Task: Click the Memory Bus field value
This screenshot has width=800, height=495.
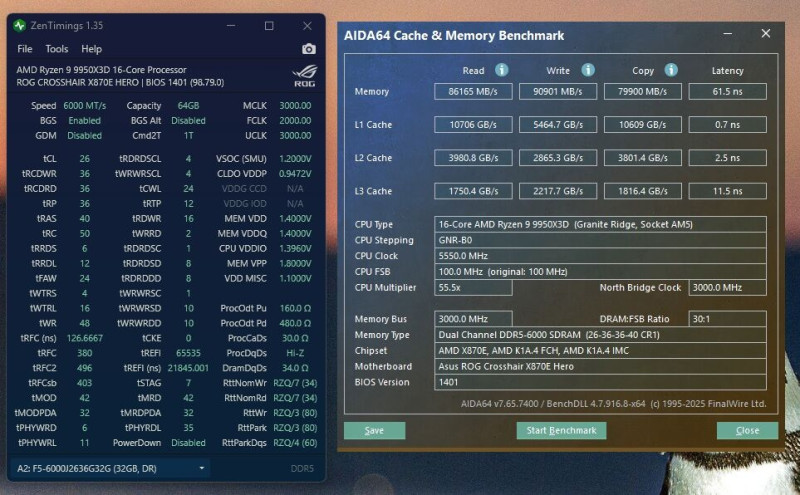Action: [473, 319]
